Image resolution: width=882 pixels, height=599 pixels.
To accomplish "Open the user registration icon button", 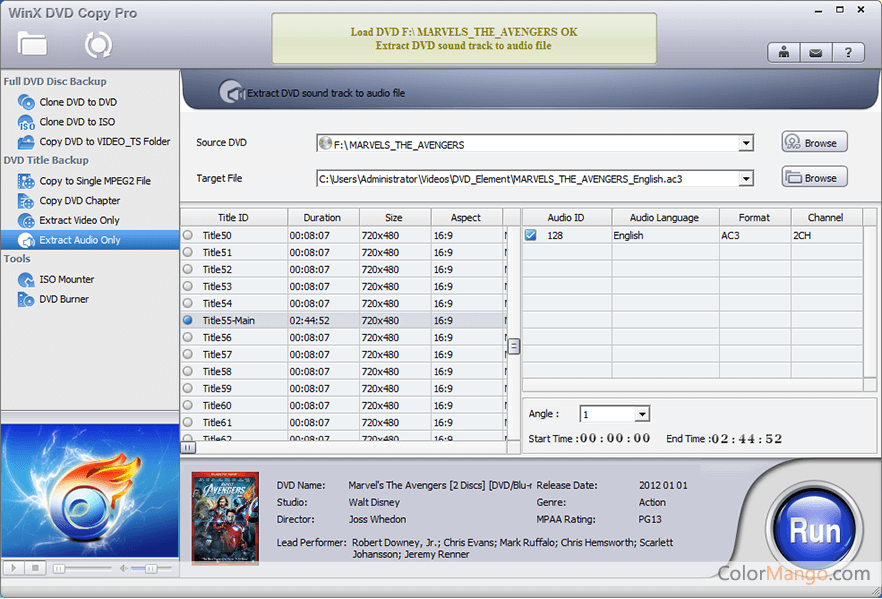I will 783,53.
